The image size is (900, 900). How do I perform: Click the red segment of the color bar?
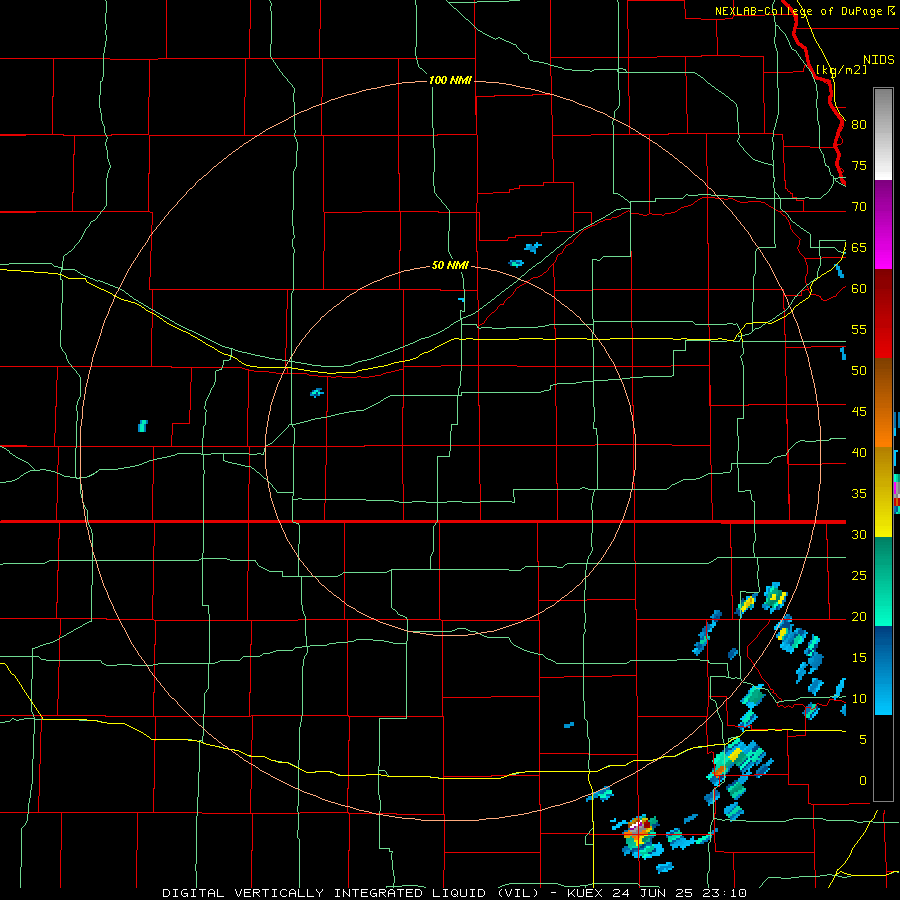pos(883,314)
